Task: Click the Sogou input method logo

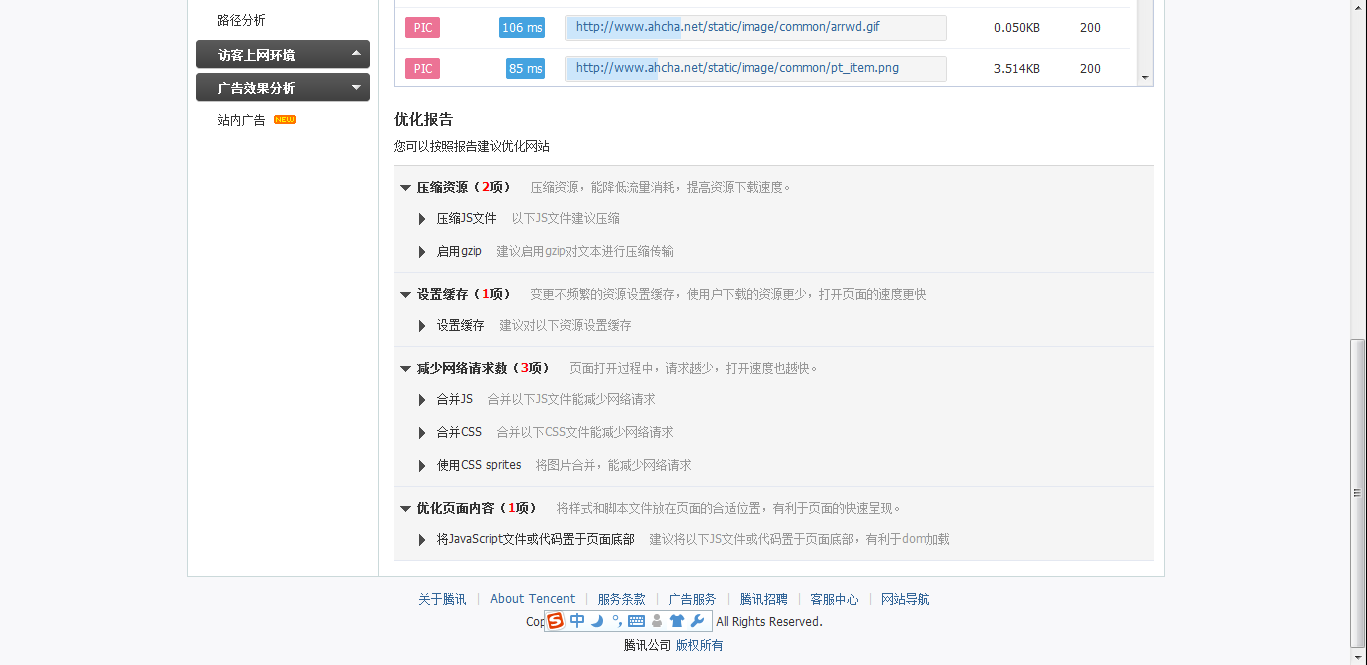Action: [556, 621]
